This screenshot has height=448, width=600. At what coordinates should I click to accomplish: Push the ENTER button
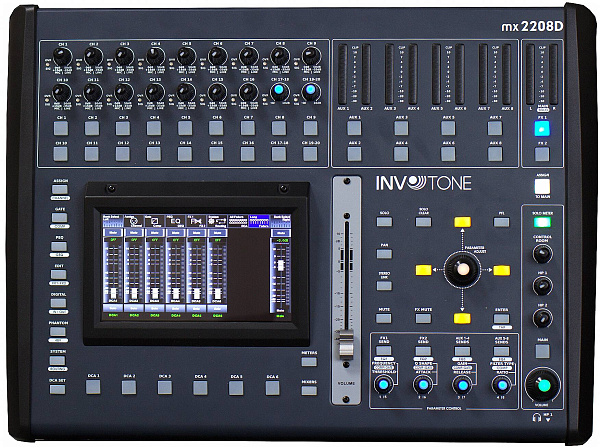click(501, 318)
